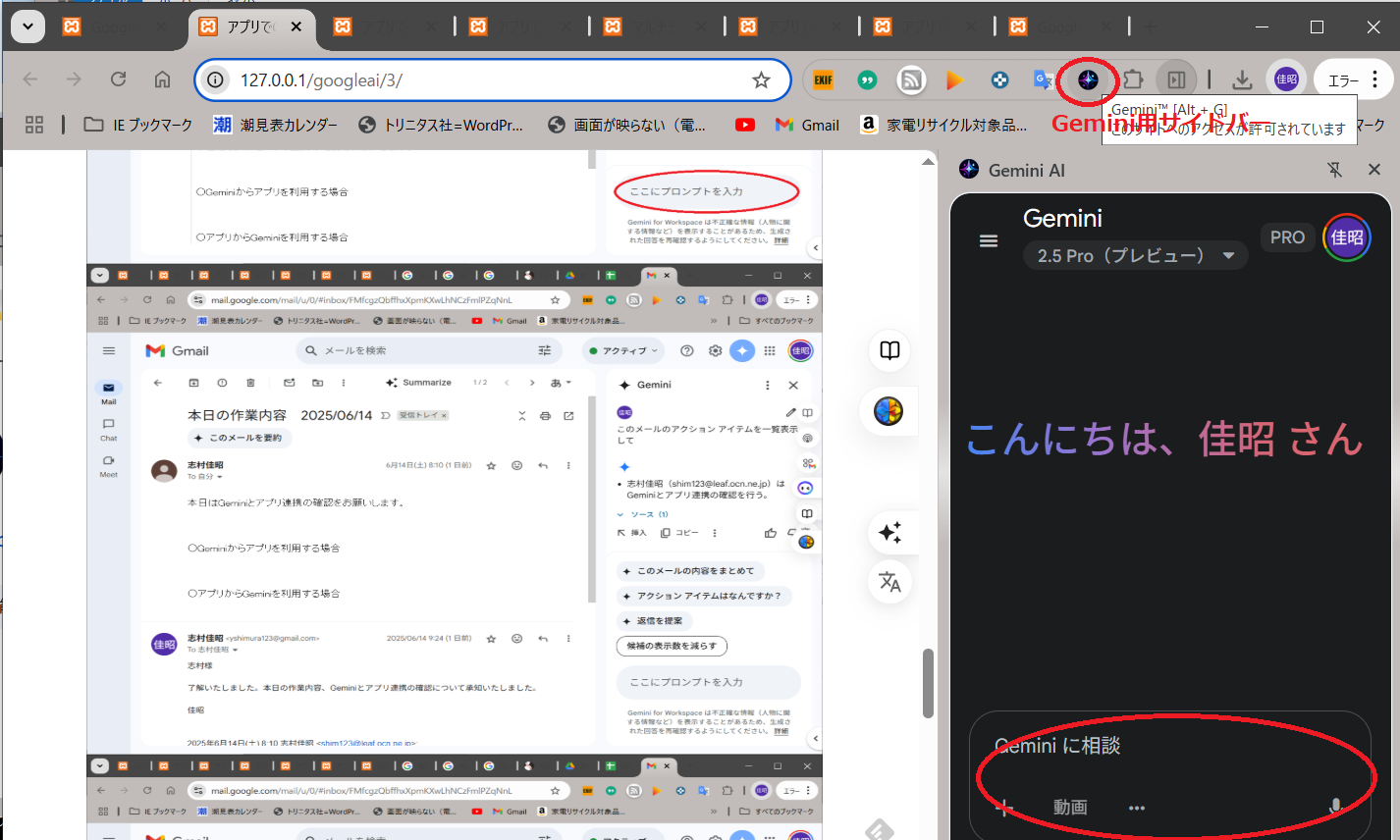
Task: Click the floating open-book icon
Action: [889, 350]
